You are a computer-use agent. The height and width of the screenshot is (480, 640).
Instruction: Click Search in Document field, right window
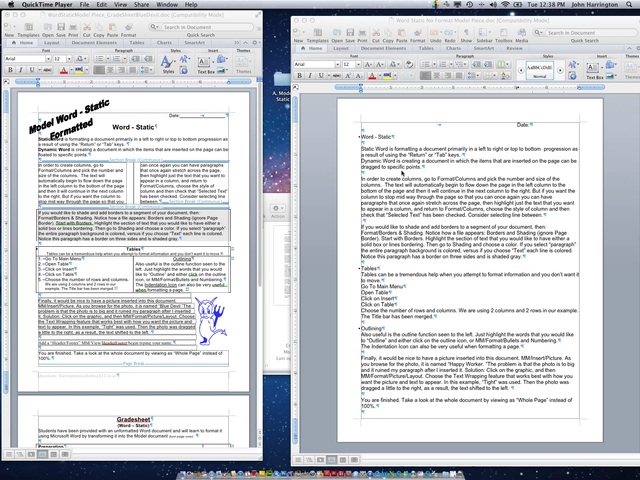point(586,33)
